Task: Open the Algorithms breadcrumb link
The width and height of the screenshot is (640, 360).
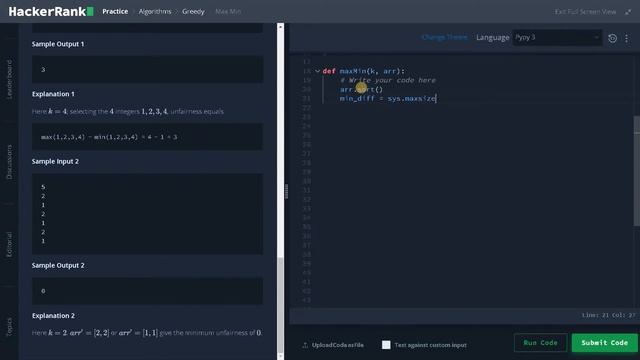Action: [155, 11]
